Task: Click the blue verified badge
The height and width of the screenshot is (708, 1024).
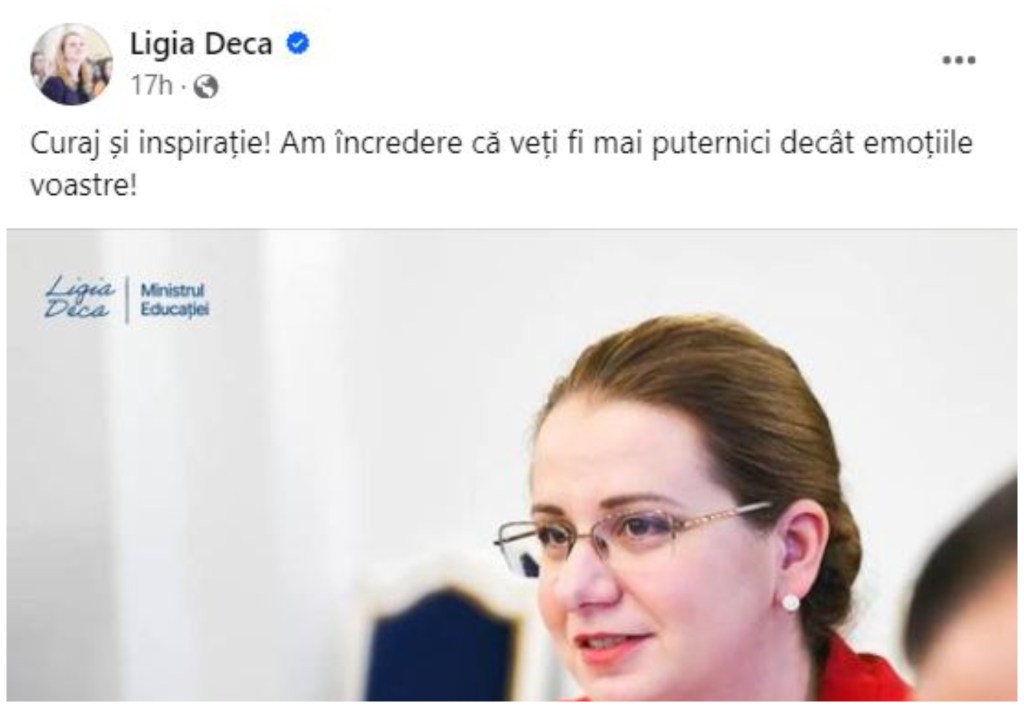Action: coord(298,44)
